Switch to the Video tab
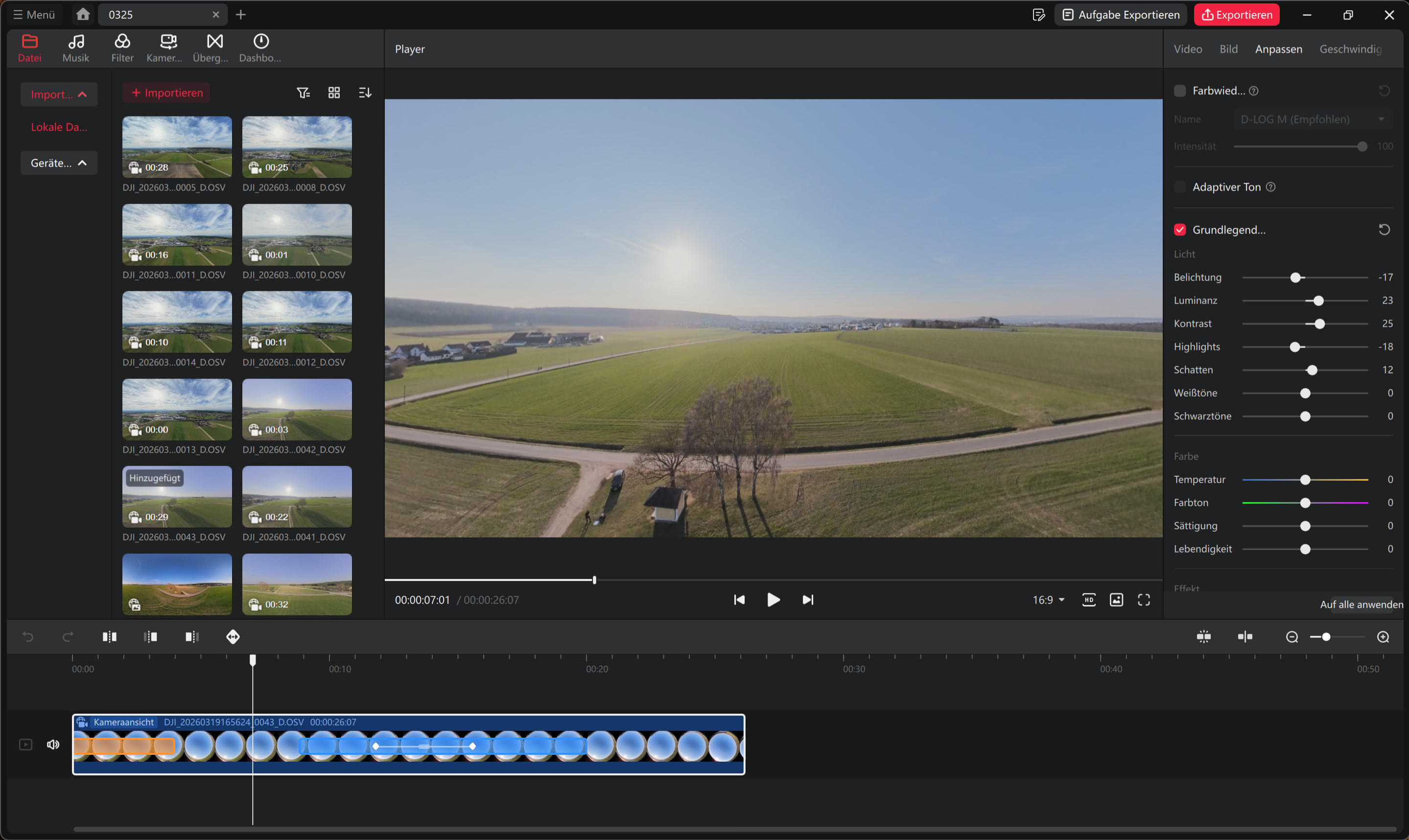The width and height of the screenshot is (1409, 840). pos(1188,49)
